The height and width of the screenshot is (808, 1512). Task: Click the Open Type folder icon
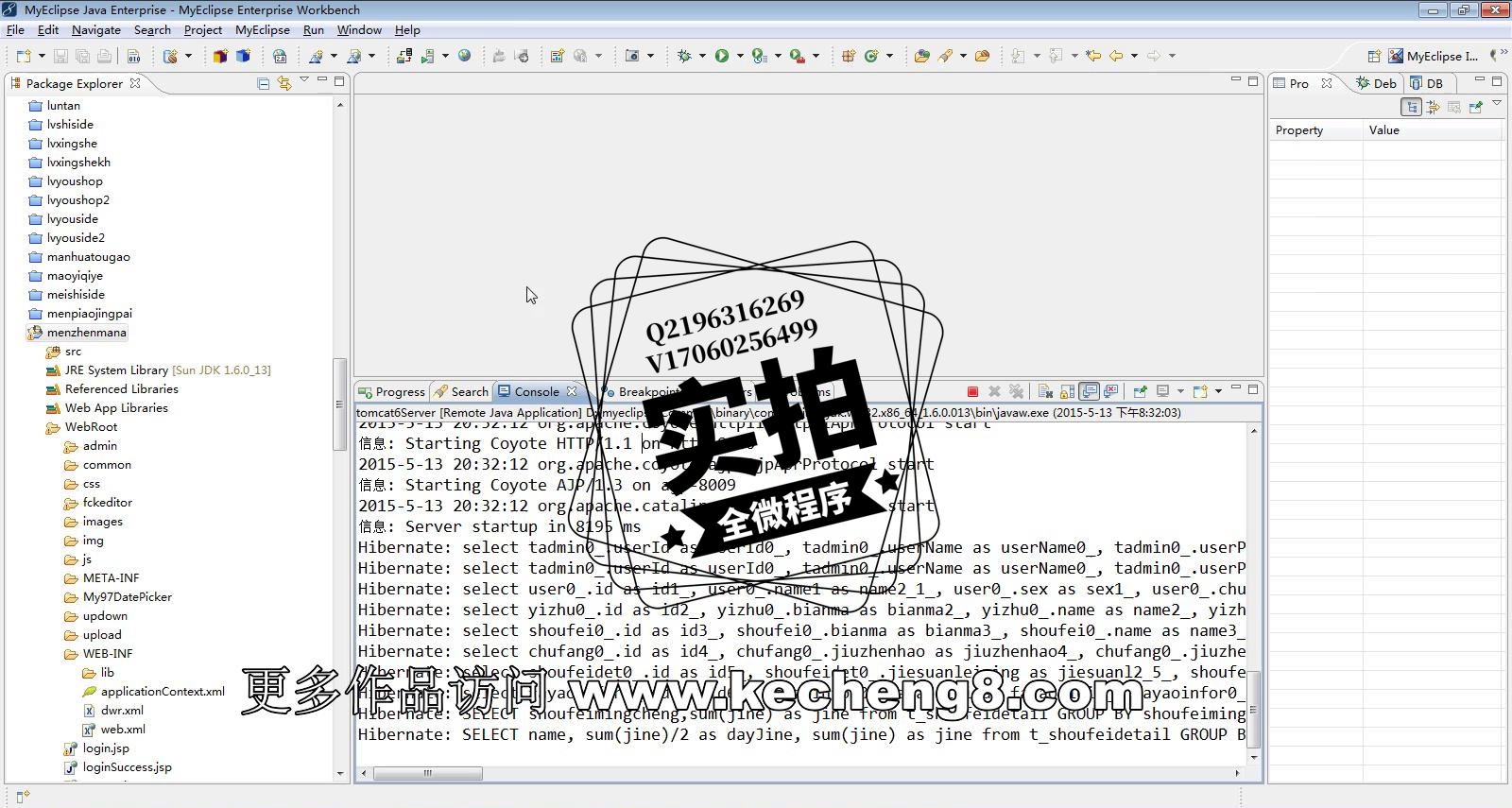pos(921,56)
